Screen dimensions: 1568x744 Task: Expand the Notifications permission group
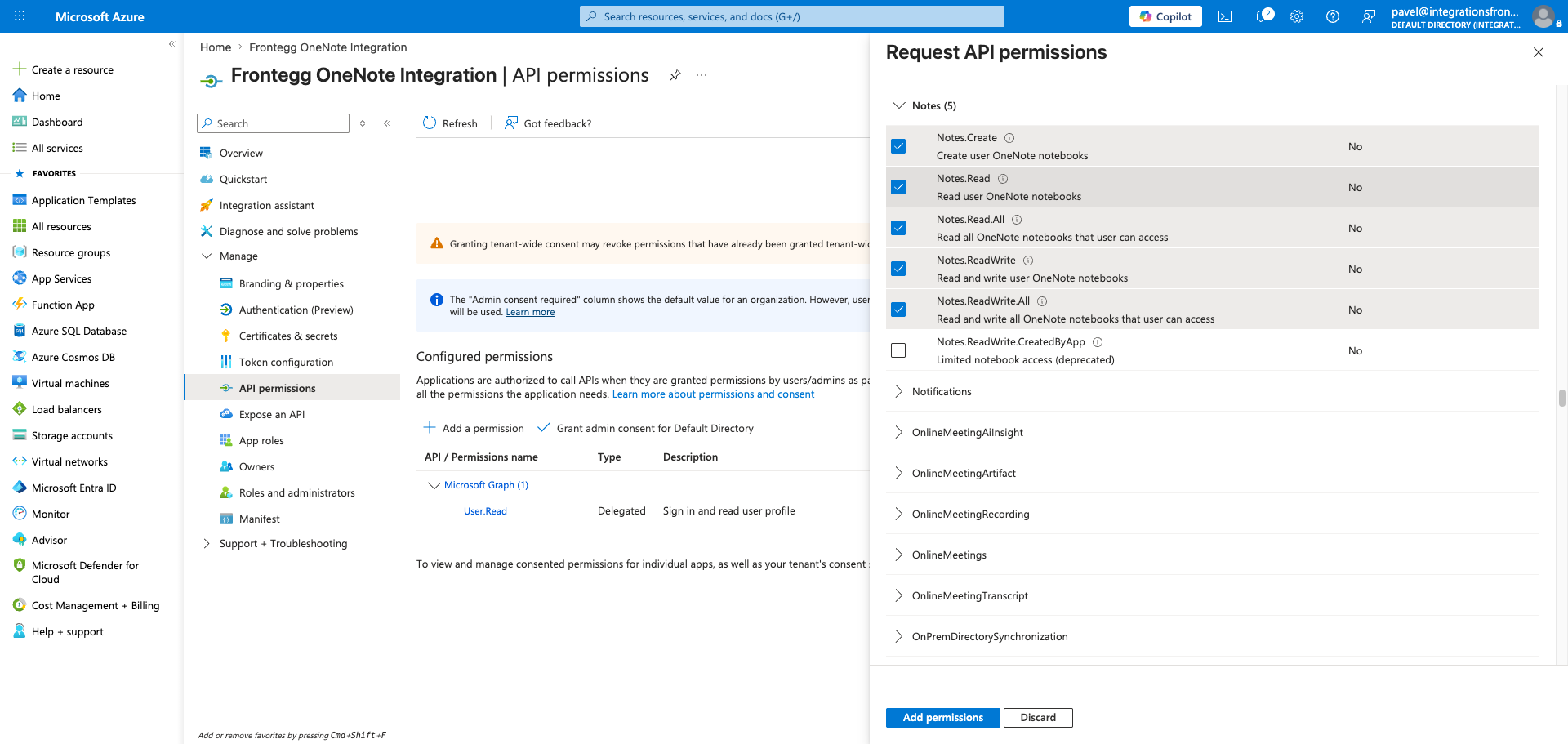899,391
